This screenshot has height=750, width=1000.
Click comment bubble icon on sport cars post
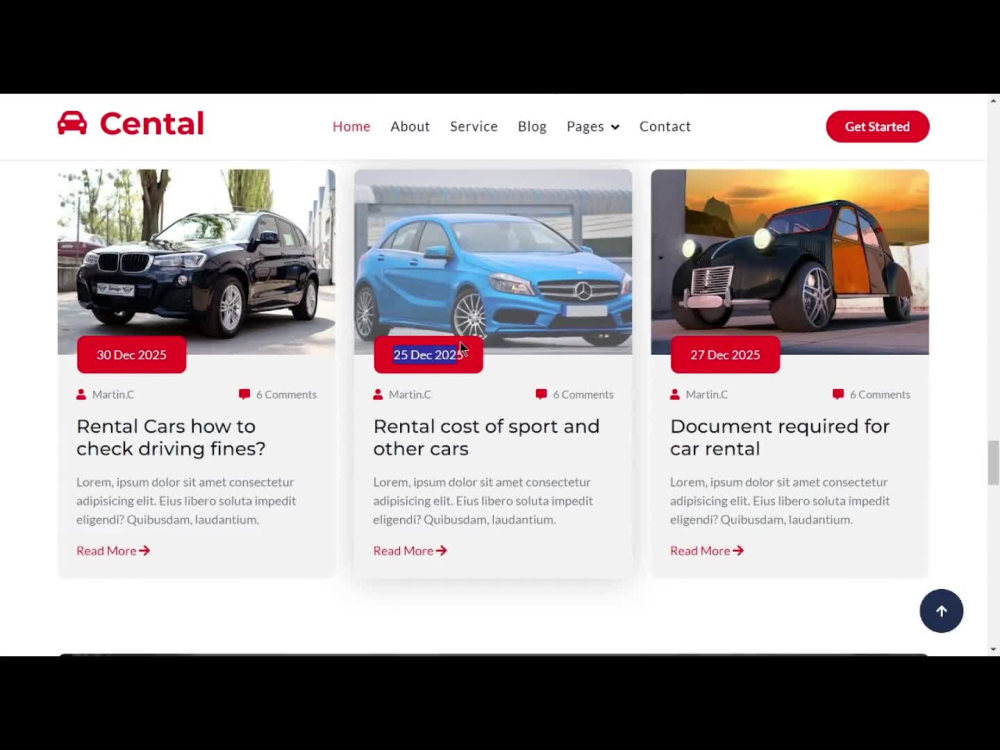[x=541, y=394]
